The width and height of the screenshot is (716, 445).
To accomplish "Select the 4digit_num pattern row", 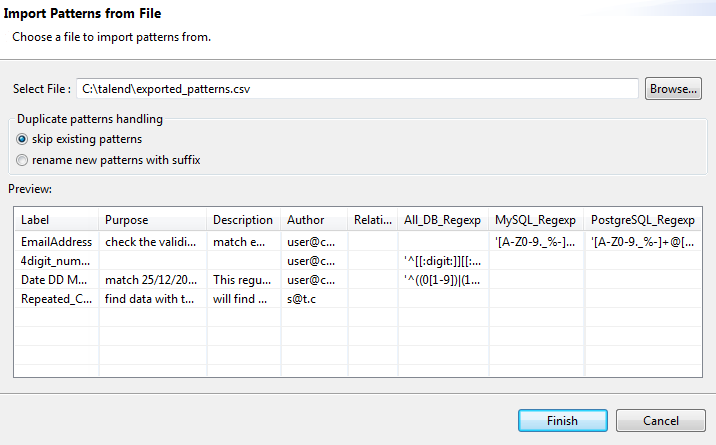I will (57, 260).
